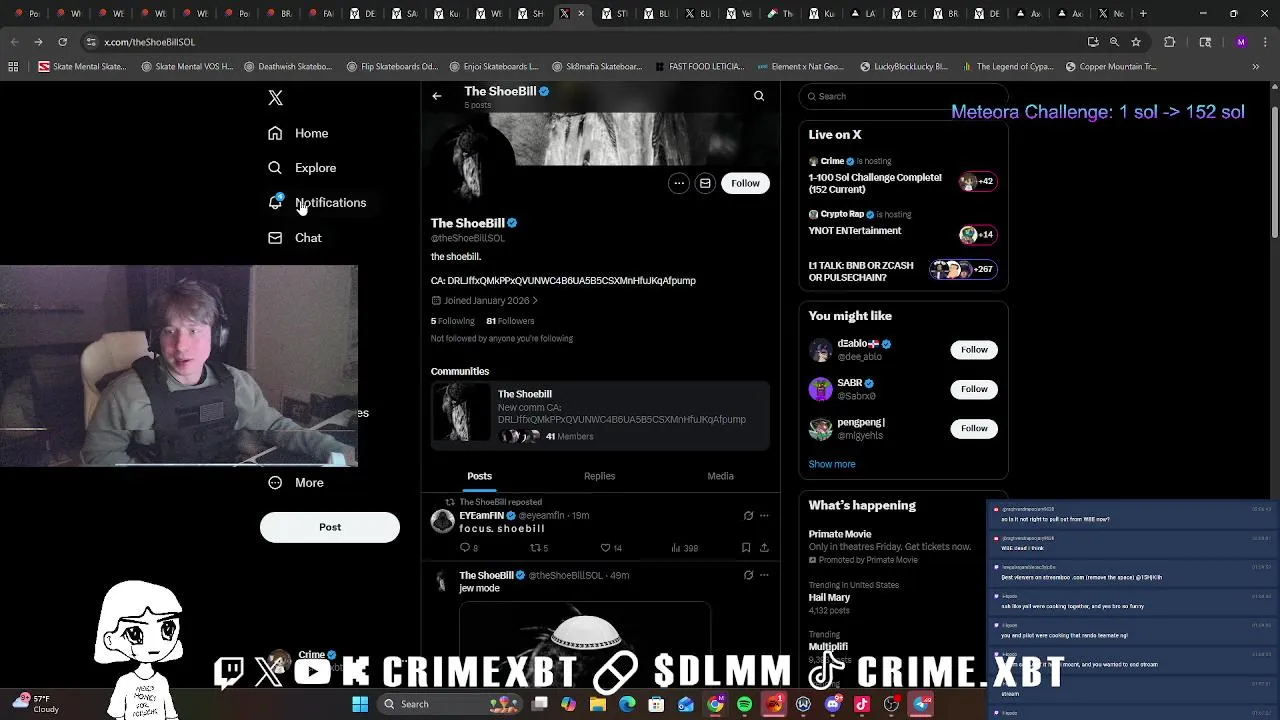Click the profile search magnifier icon

click(x=759, y=96)
